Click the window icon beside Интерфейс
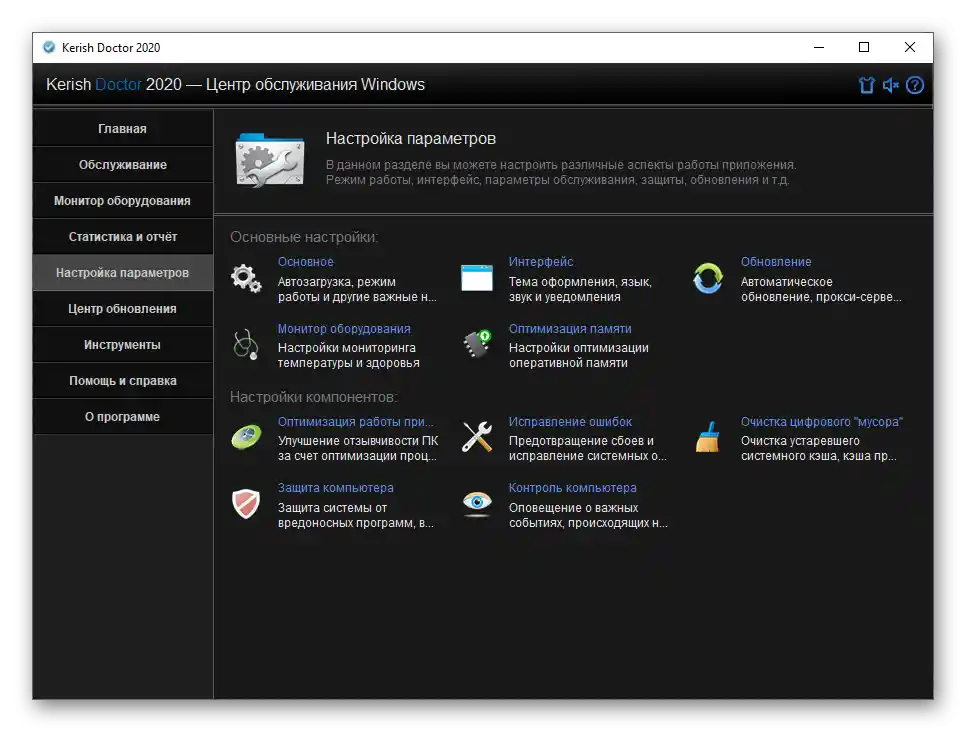The width and height of the screenshot is (966, 732). 477,278
